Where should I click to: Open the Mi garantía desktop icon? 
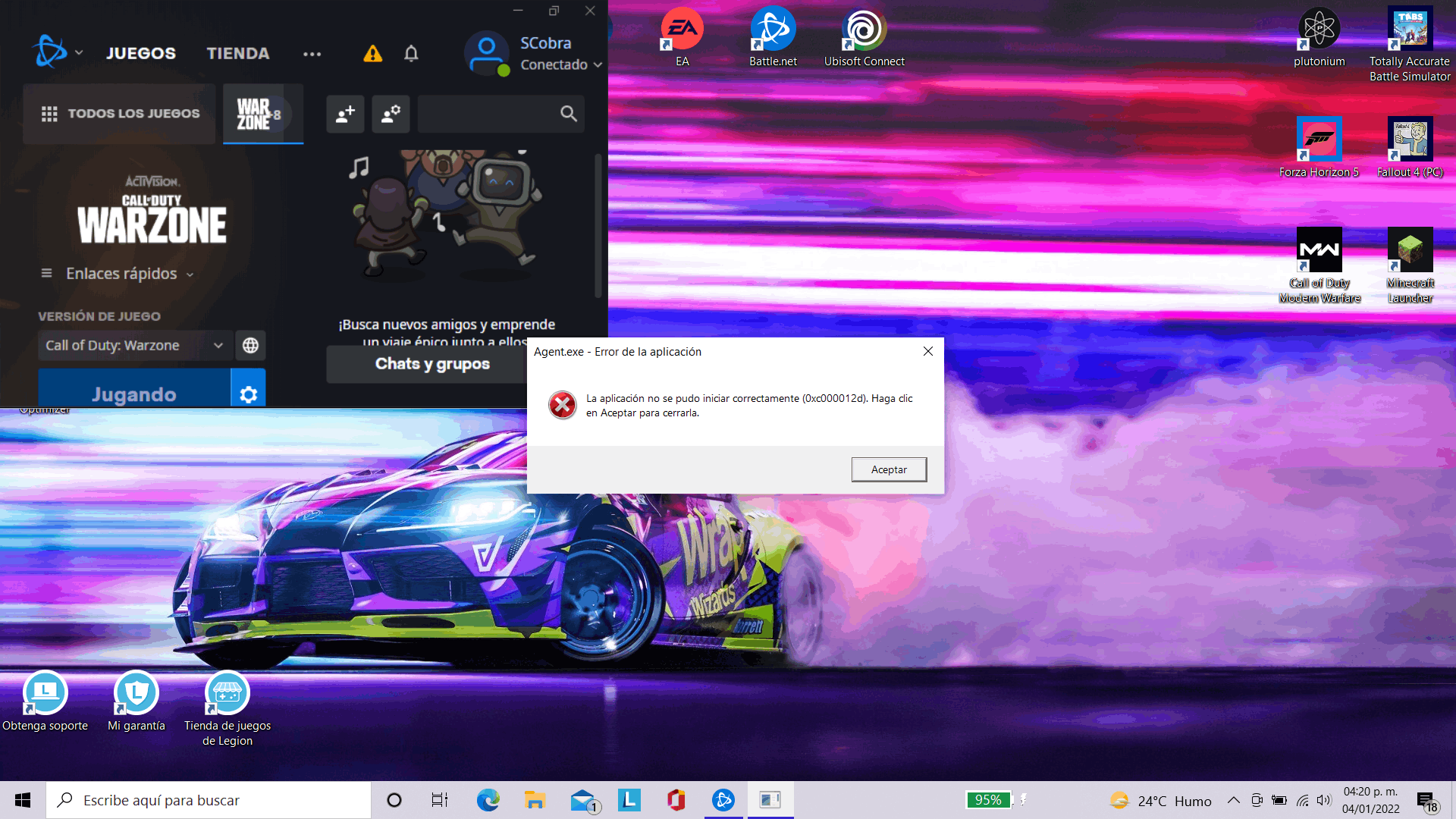136,701
